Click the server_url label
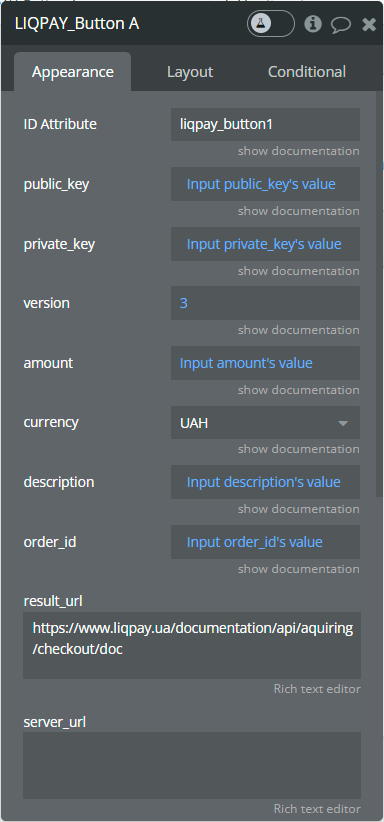The image size is (384, 822). [x=55, y=722]
